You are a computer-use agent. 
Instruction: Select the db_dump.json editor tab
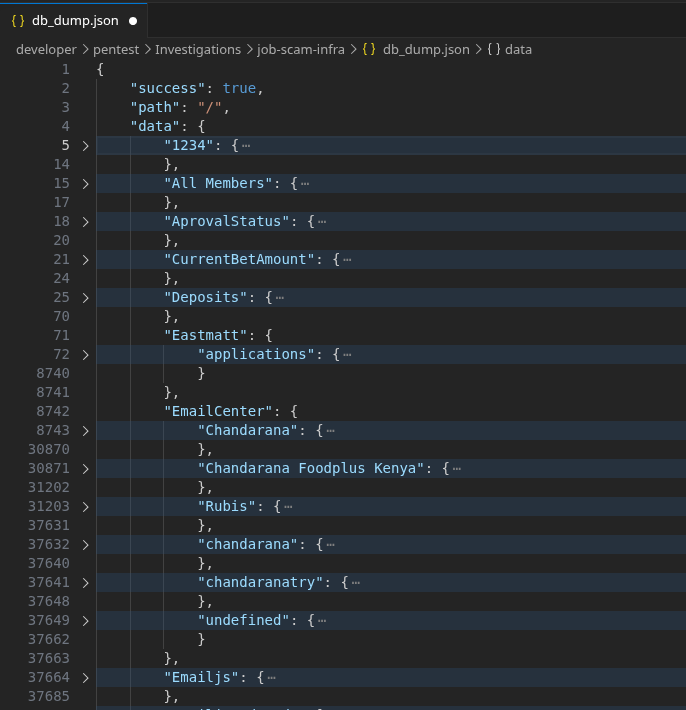[x=73, y=21]
